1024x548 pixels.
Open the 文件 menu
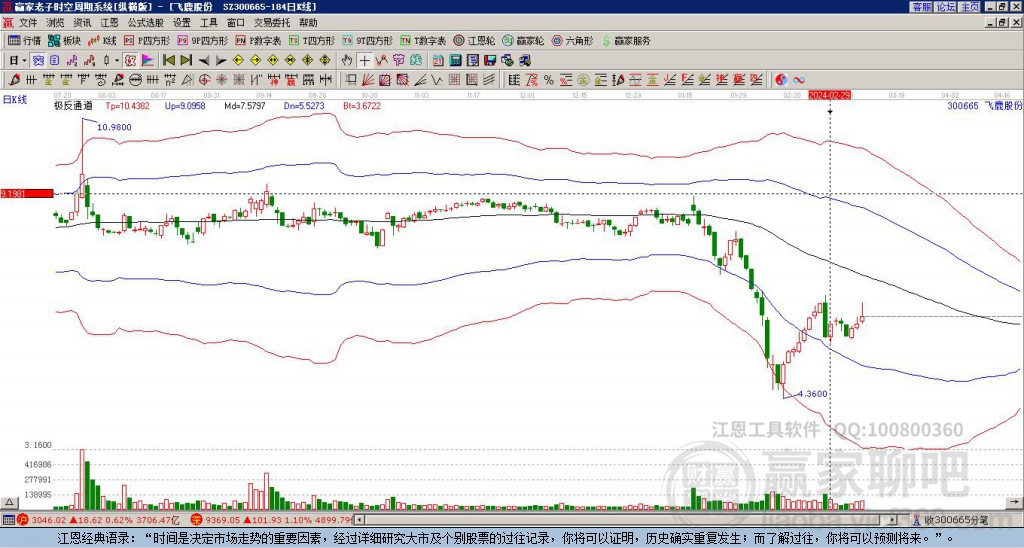tap(28, 23)
